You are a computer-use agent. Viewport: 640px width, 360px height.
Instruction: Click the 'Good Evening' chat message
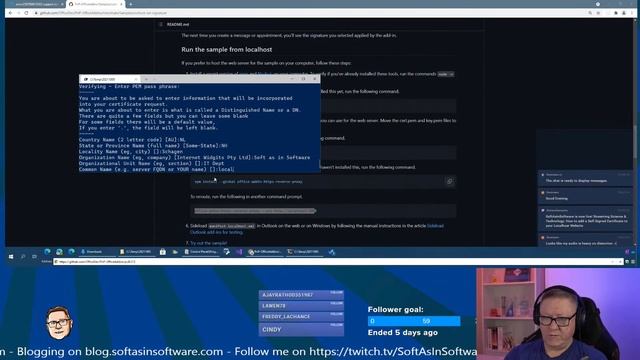(585, 196)
